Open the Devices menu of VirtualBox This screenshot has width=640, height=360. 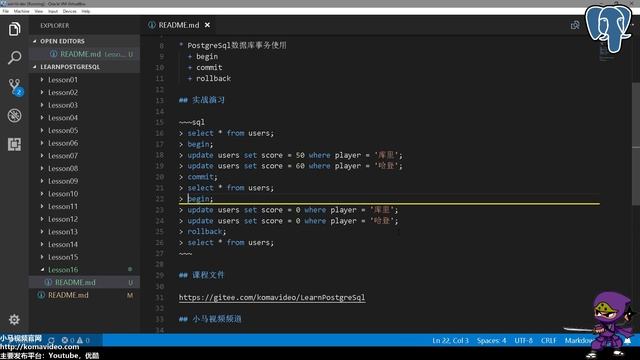[x=69, y=11]
